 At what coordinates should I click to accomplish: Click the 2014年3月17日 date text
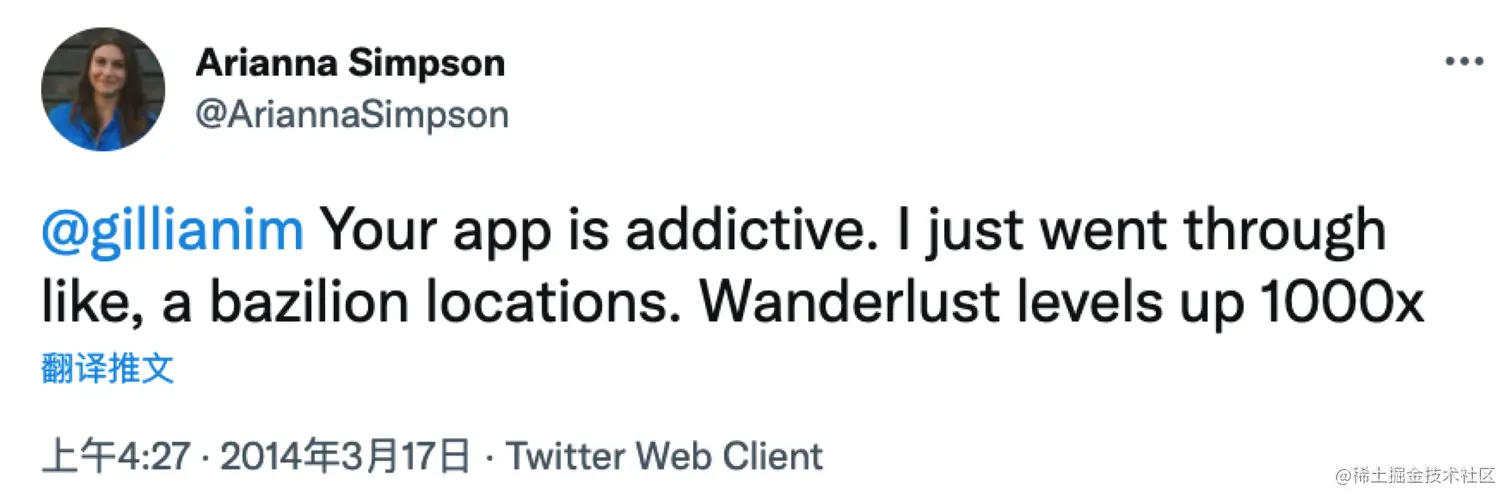click(346, 457)
